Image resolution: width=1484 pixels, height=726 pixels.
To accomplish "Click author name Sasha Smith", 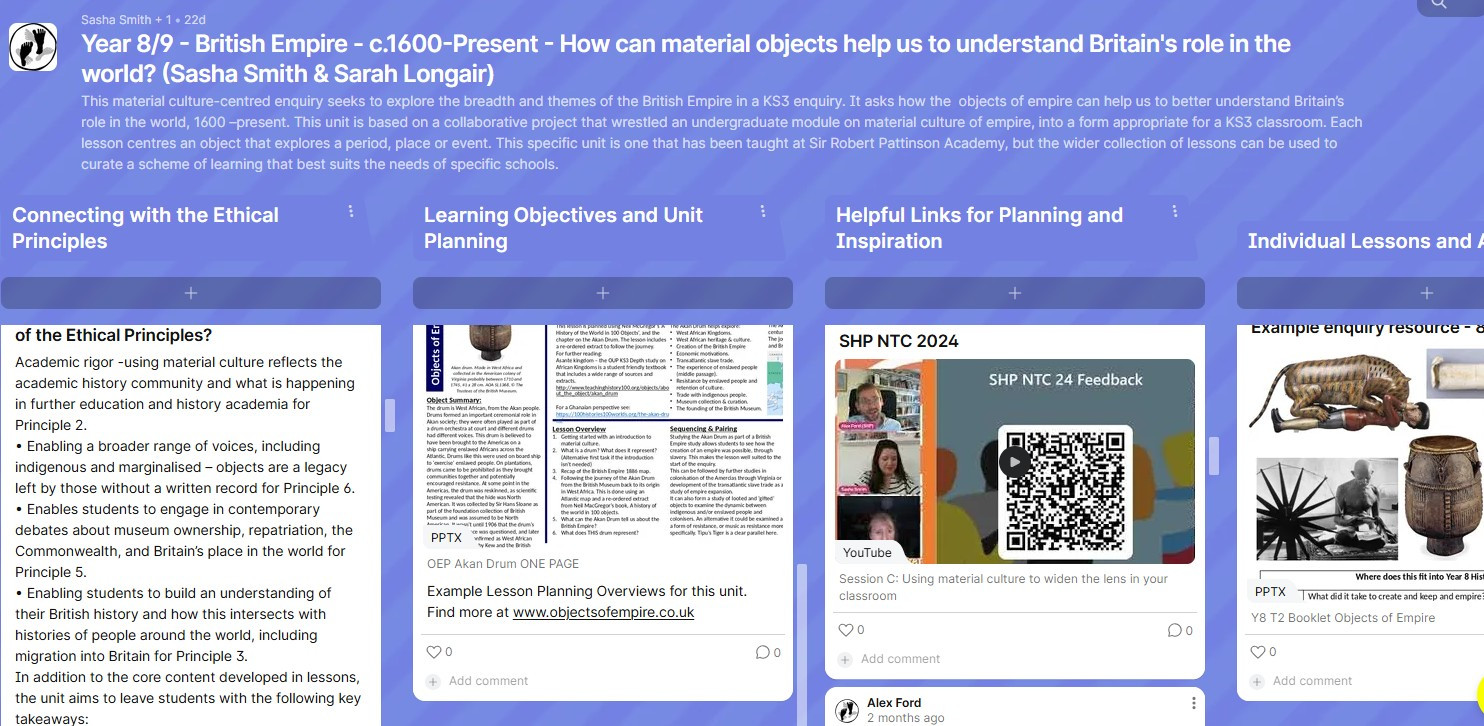I will pyautogui.click(x=116, y=20).
